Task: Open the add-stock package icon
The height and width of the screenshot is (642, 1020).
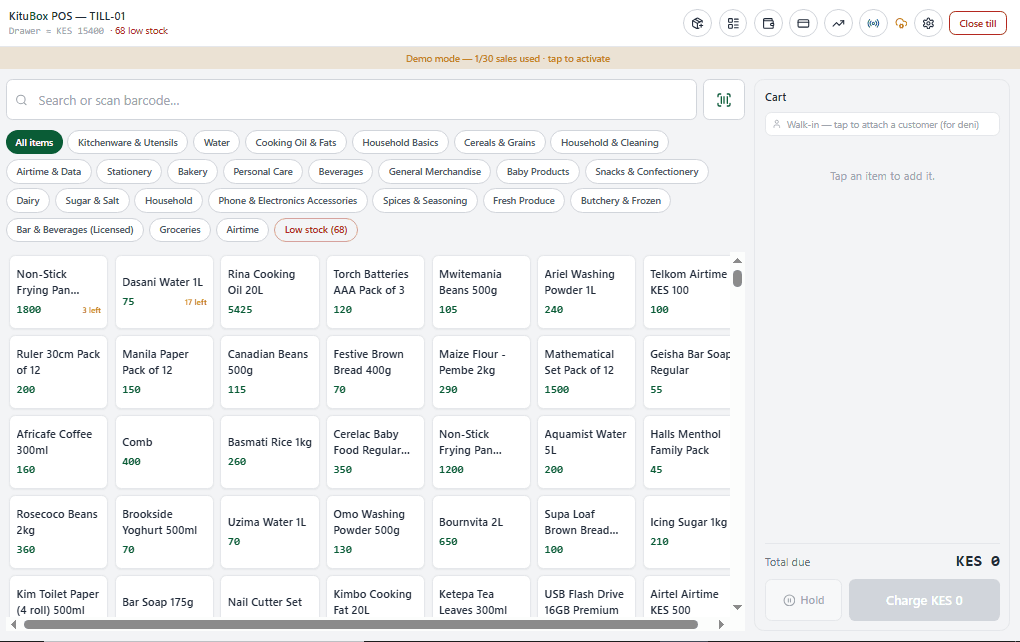Action: (x=697, y=23)
